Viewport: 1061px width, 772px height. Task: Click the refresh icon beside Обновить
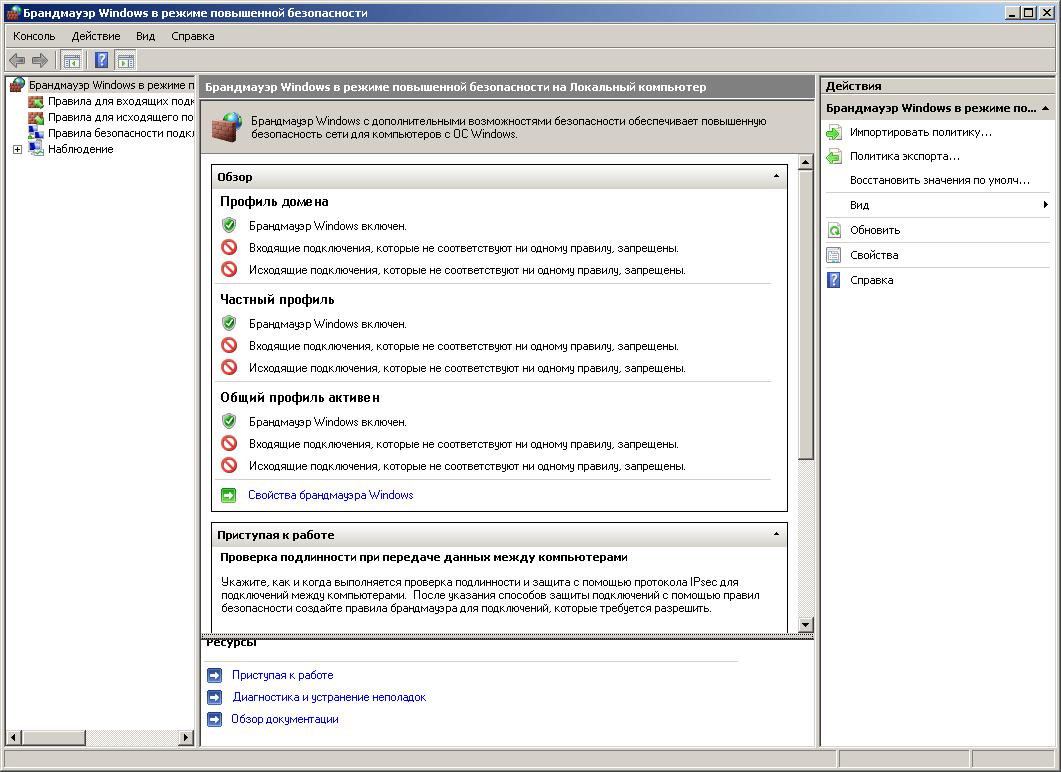click(834, 231)
